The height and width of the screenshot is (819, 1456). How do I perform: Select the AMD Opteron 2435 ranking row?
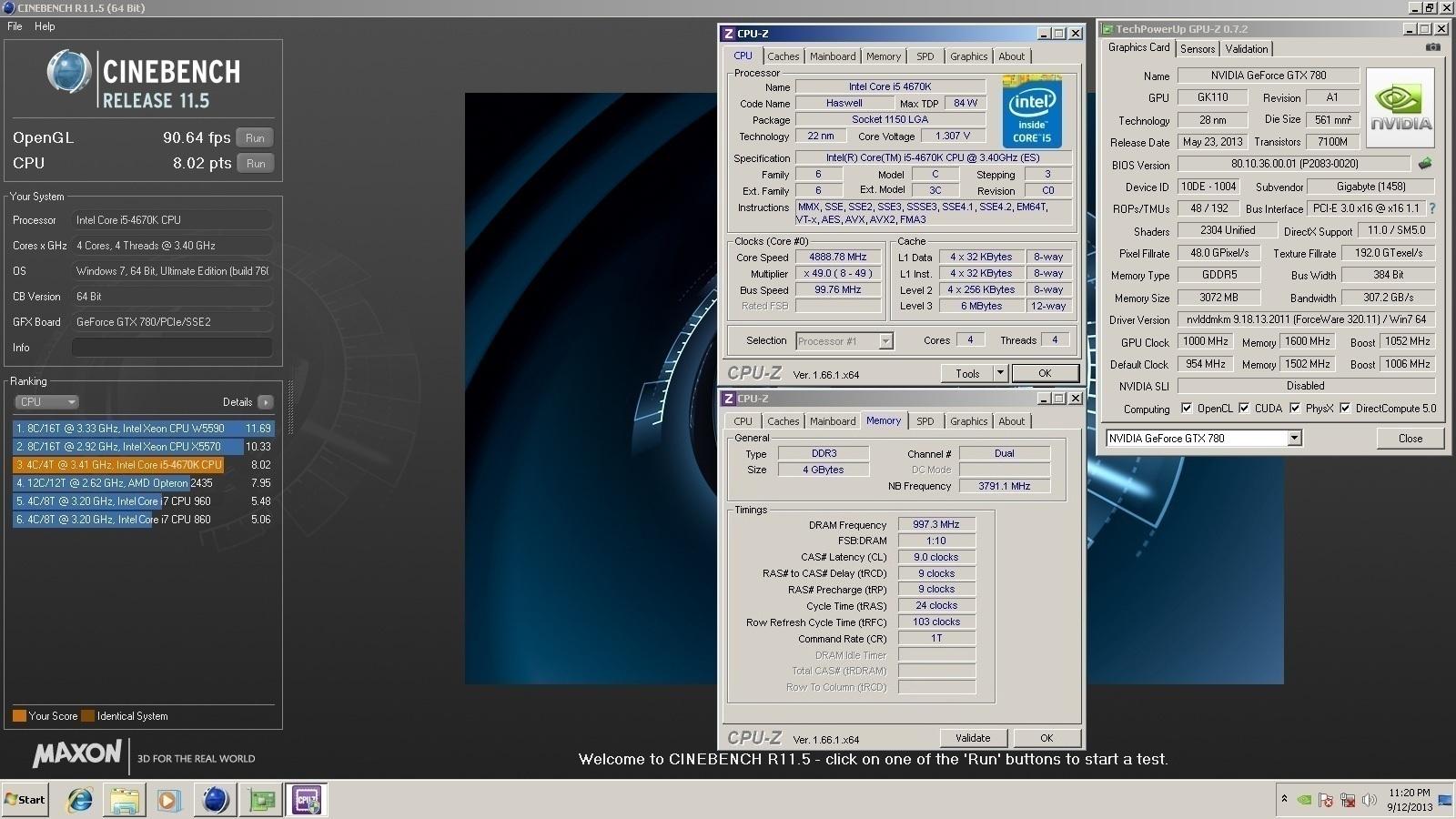point(144,483)
